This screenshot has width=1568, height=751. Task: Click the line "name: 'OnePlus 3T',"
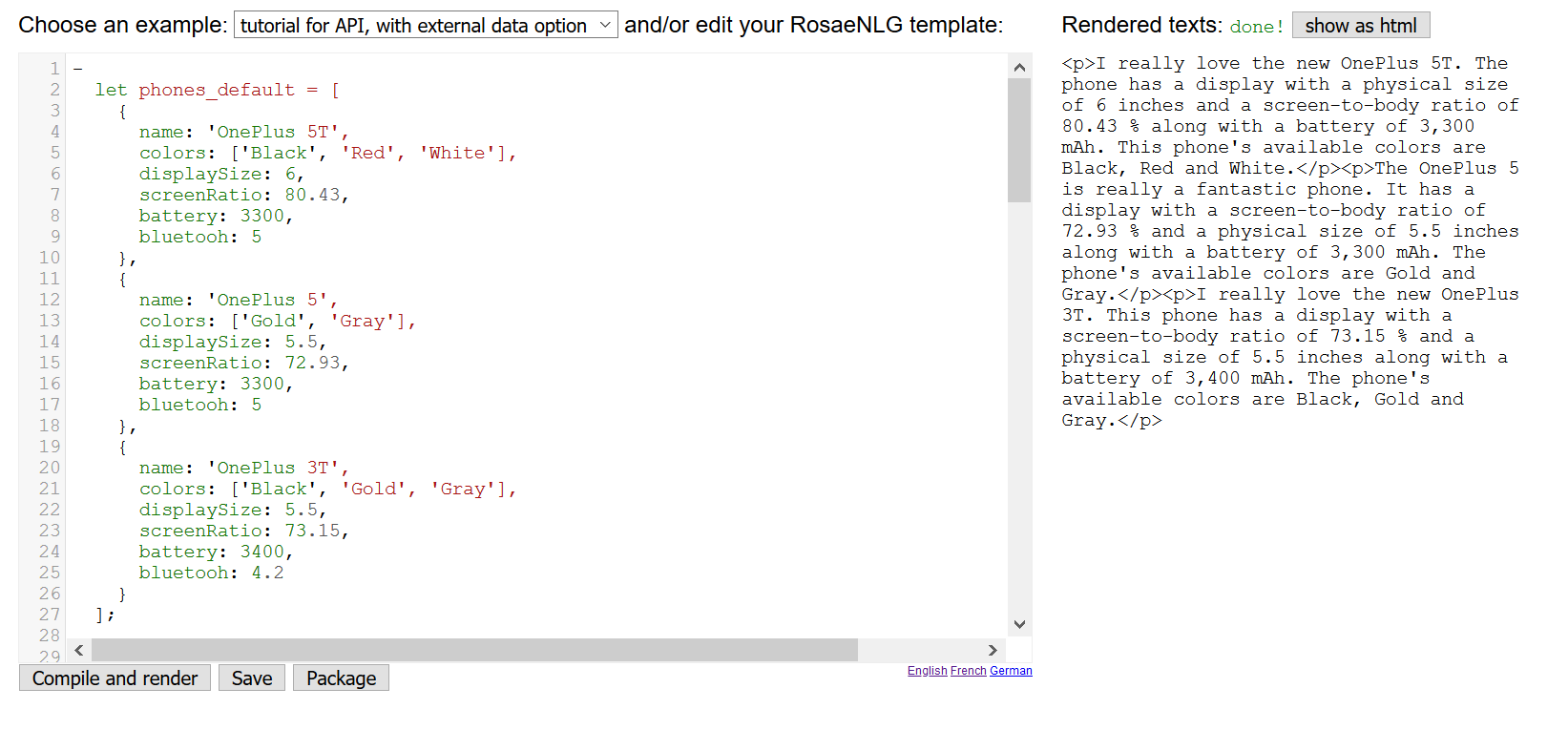pos(243,468)
